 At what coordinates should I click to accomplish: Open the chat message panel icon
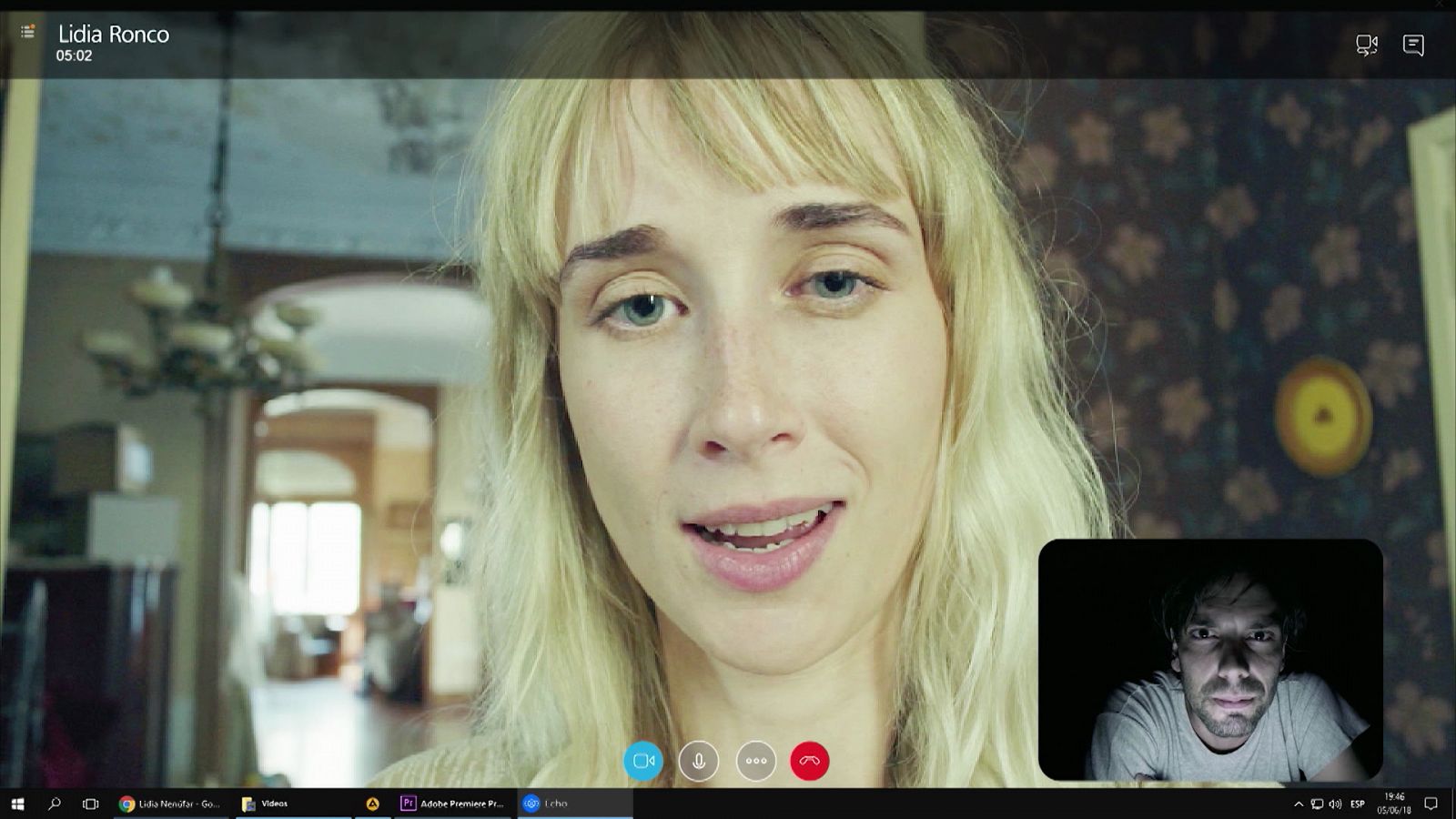click(x=1413, y=45)
